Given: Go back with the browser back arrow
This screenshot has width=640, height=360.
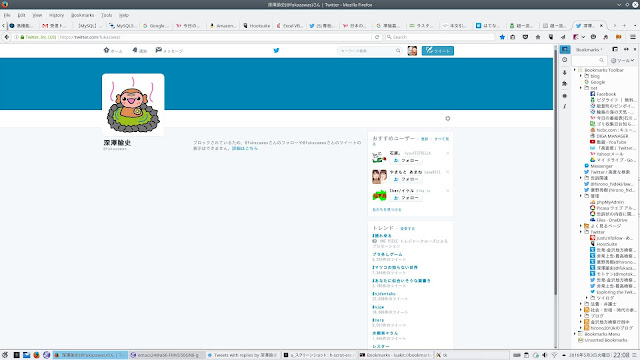Looking at the screenshot, I should (7, 37).
